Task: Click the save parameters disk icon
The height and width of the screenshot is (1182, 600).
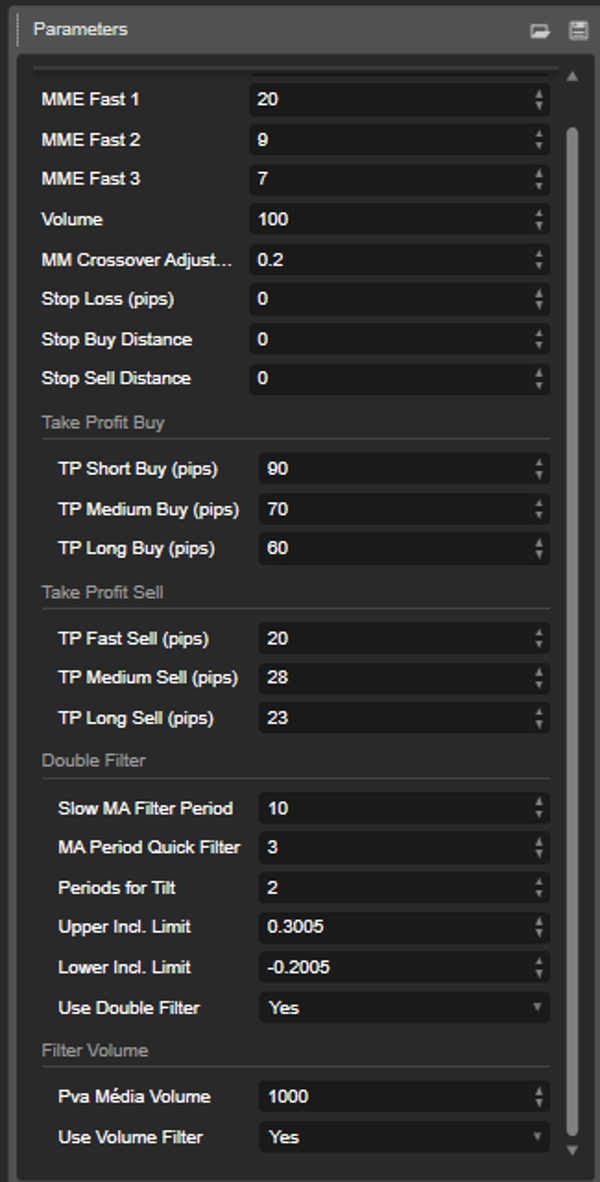Action: click(578, 31)
